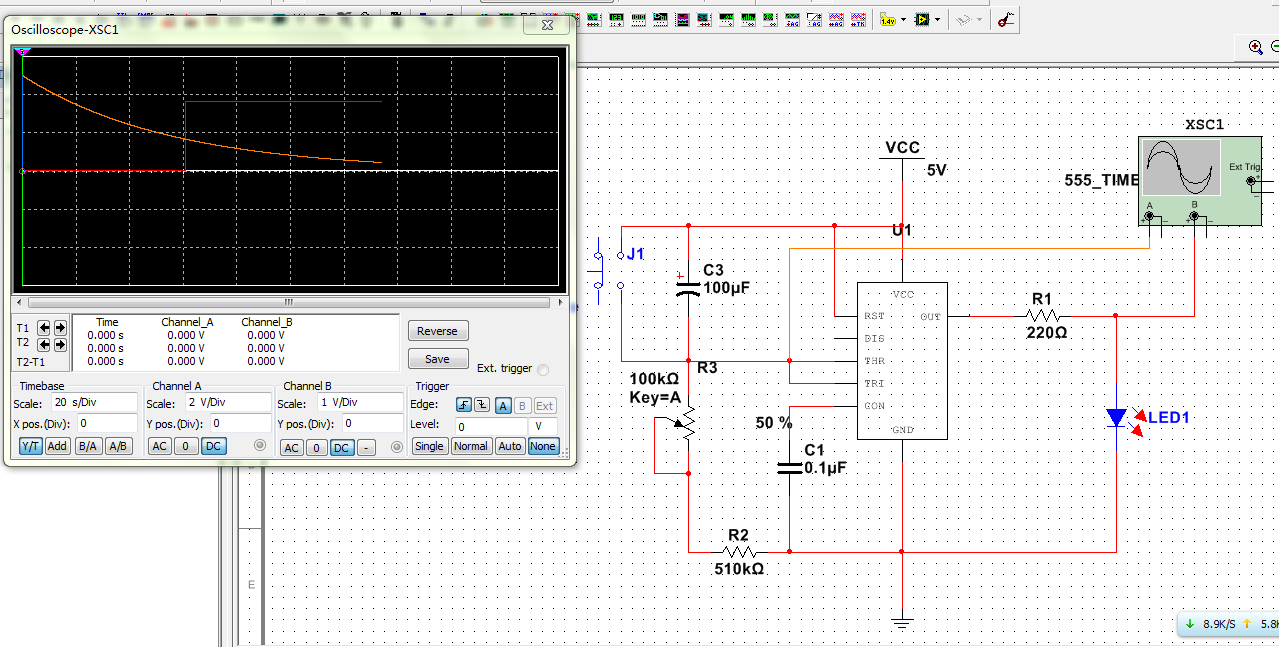The width and height of the screenshot is (1279, 647).
Task: Select the Distortion Analyzer instrument
Action: (726, 19)
